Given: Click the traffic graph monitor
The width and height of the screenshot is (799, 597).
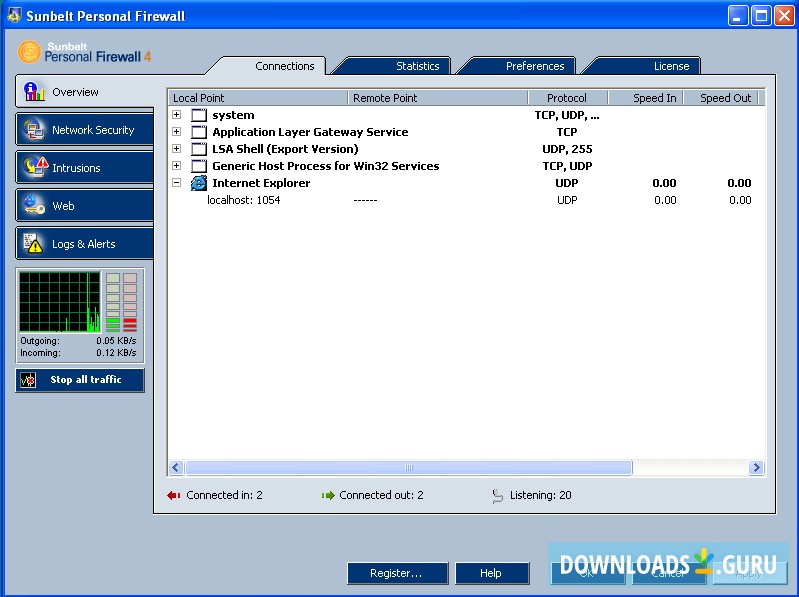Looking at the screenshot, I should [x=60, y=302].
